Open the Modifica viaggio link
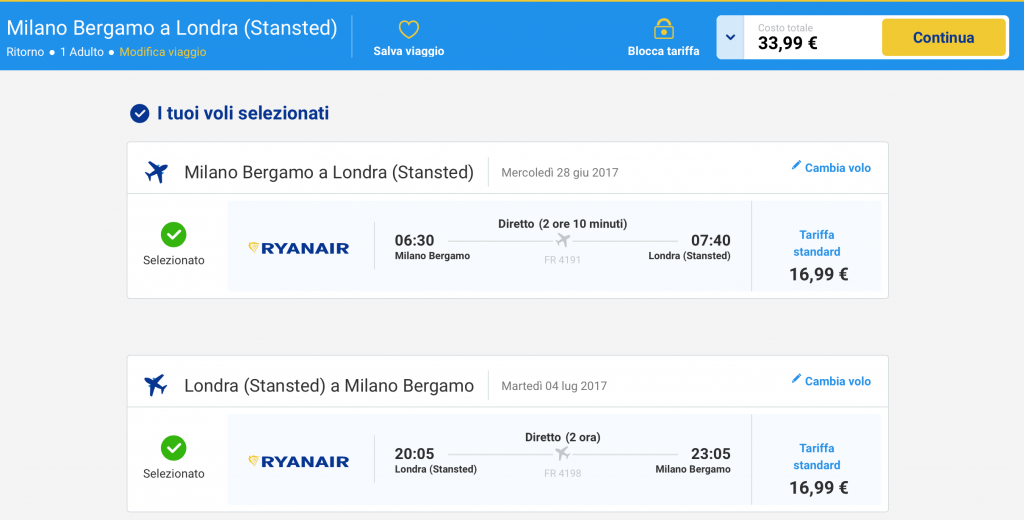The width and height of the screenshot is (1024, 520). 163,52
